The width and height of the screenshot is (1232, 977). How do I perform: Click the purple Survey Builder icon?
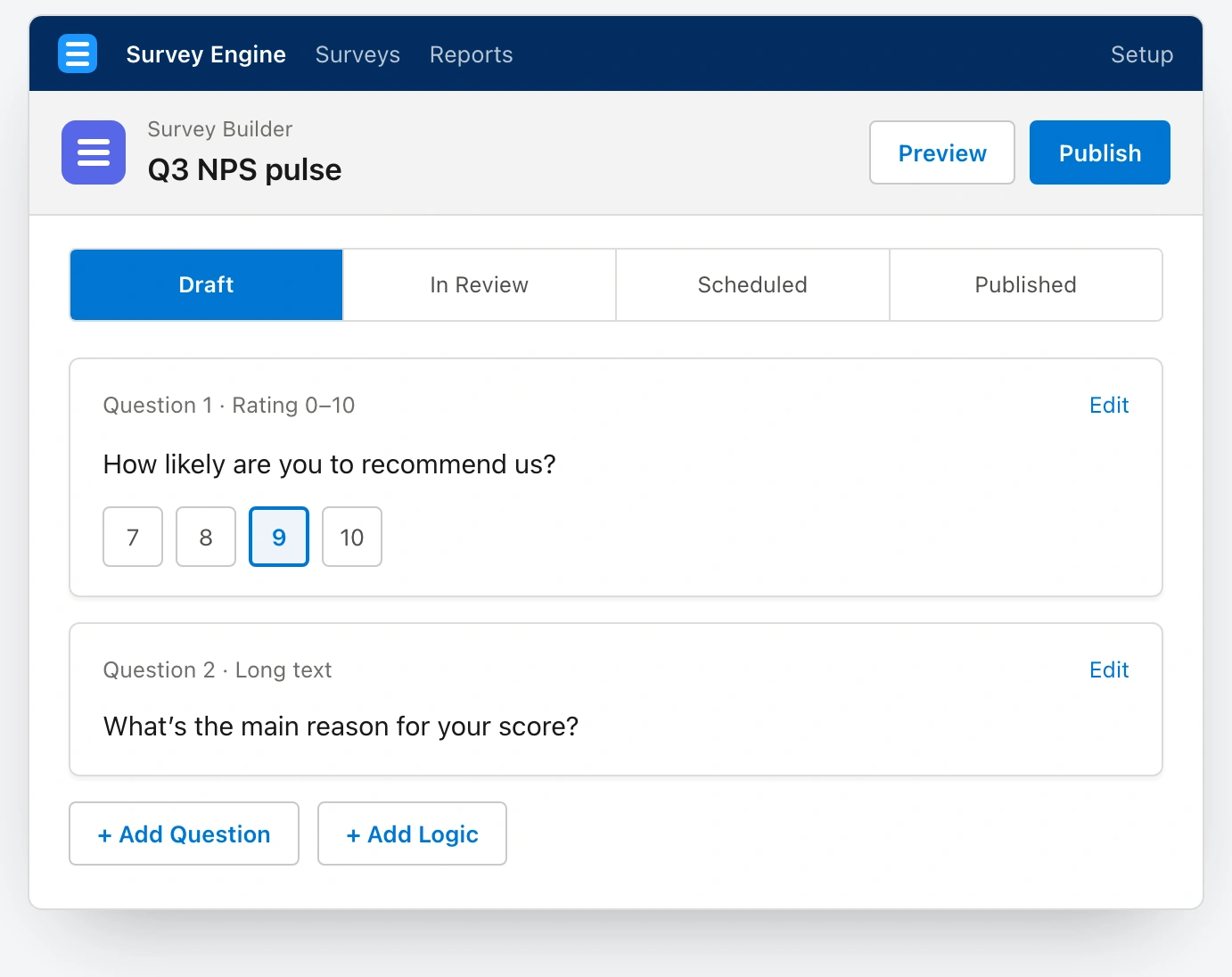pyautogui.click(x=94, y=152)
